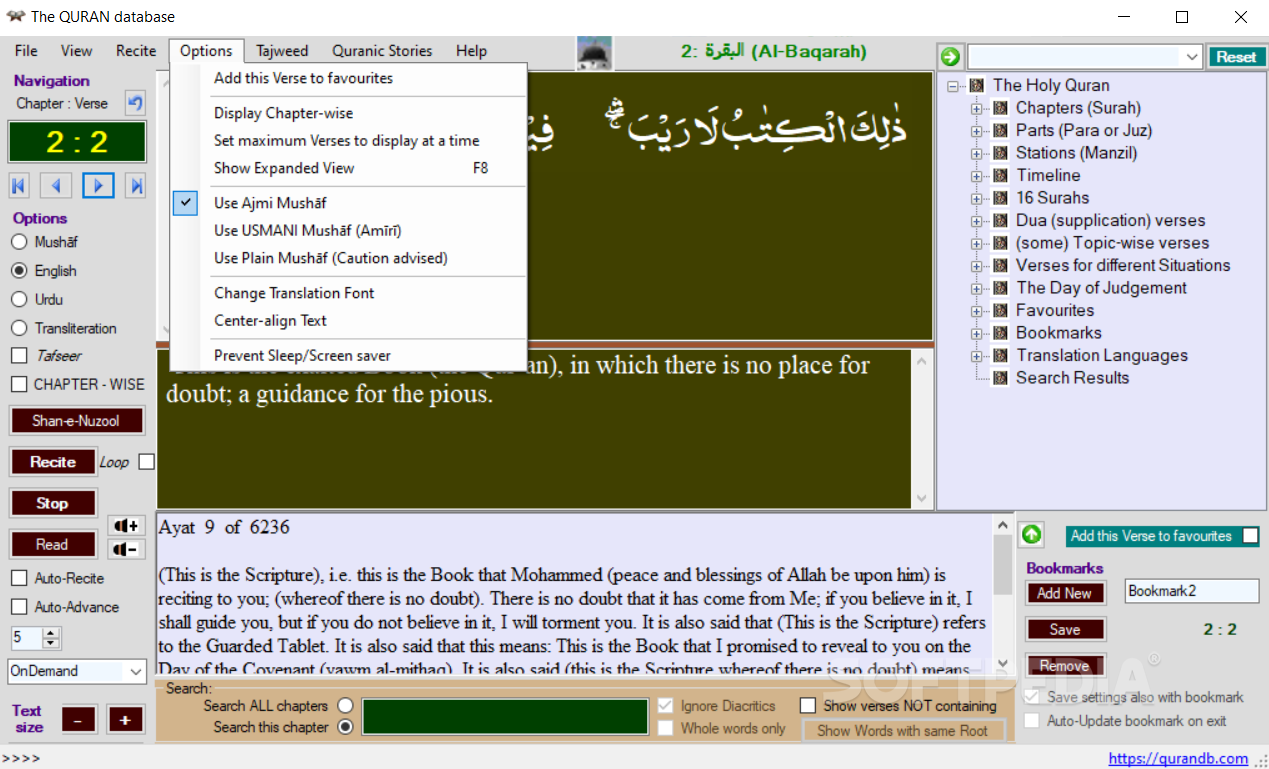
Task: Open the top-right search combo box dropdown
Action: [1192, 57]
